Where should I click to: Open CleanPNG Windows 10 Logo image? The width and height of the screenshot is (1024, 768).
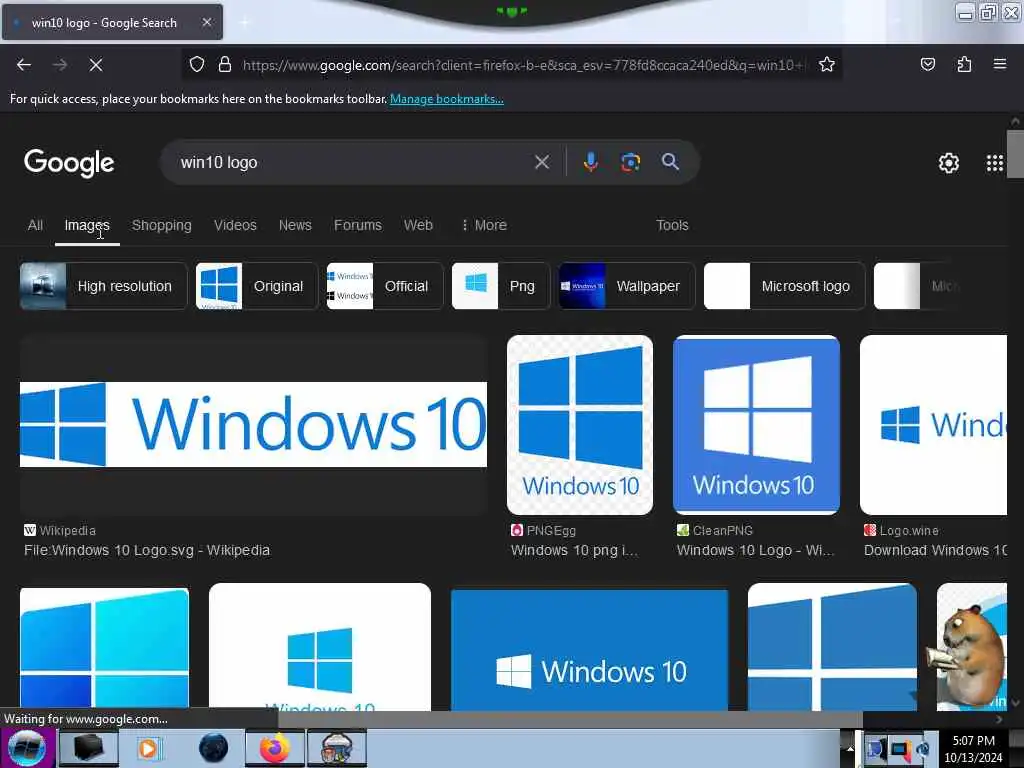[x=756, y=425]
